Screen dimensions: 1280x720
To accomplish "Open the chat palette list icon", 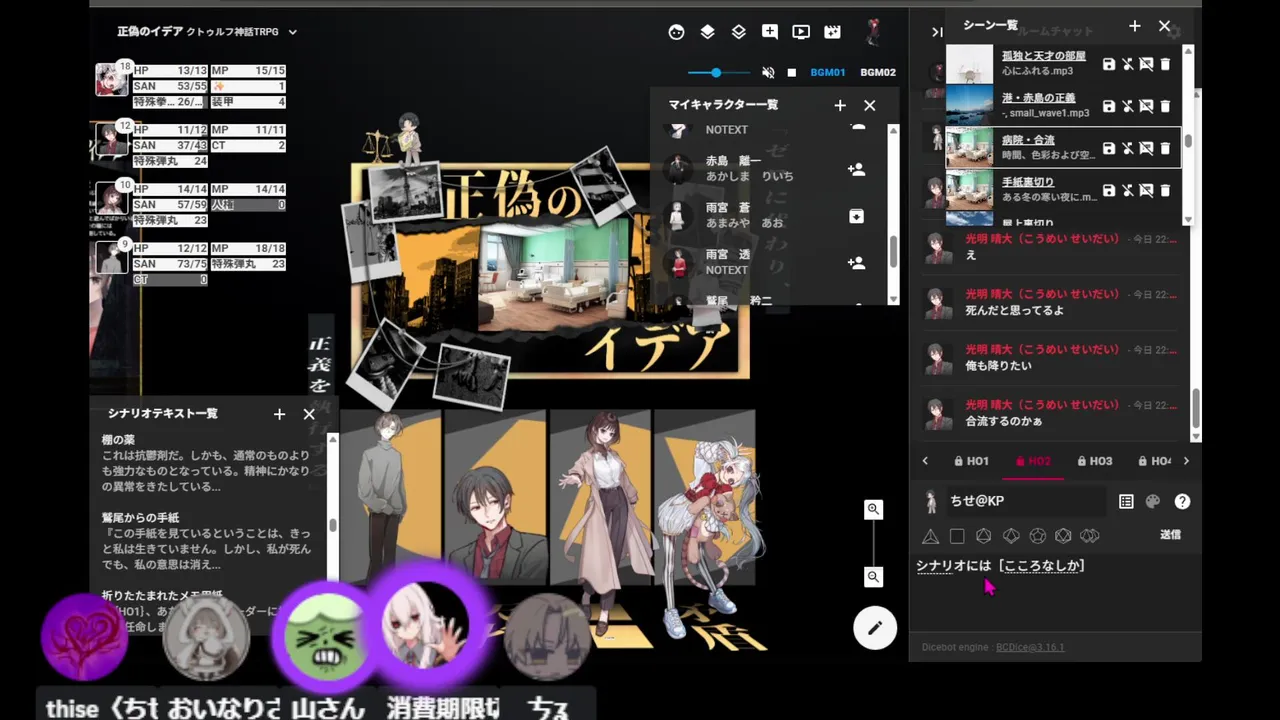I will click(1126, 502).
